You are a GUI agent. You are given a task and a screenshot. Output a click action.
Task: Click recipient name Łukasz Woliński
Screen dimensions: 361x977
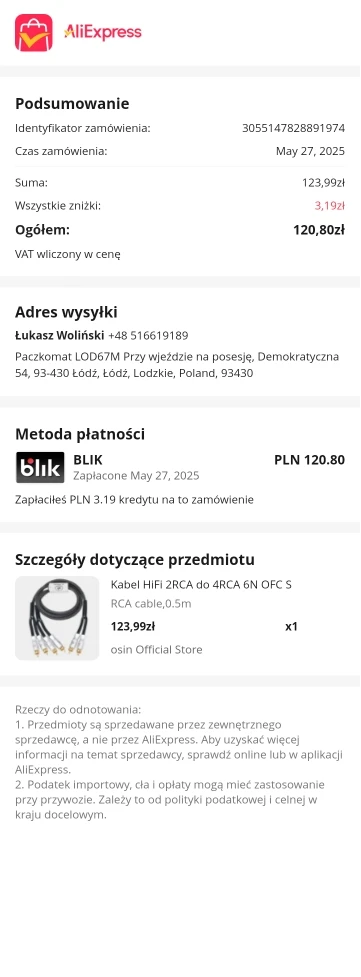tap(60, 335)
